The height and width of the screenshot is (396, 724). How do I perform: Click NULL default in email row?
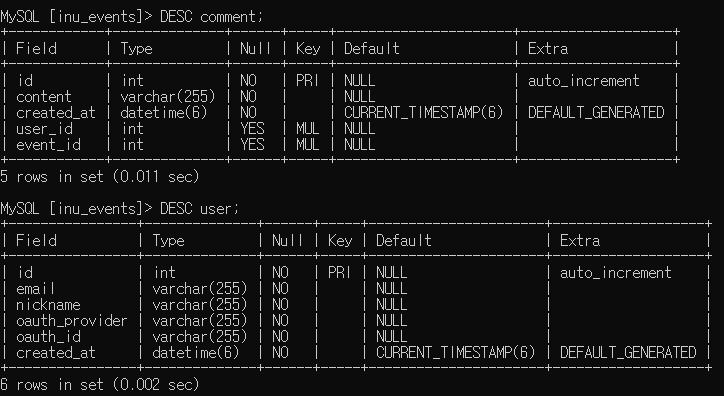pyautogui.click(x=392, y=289)
